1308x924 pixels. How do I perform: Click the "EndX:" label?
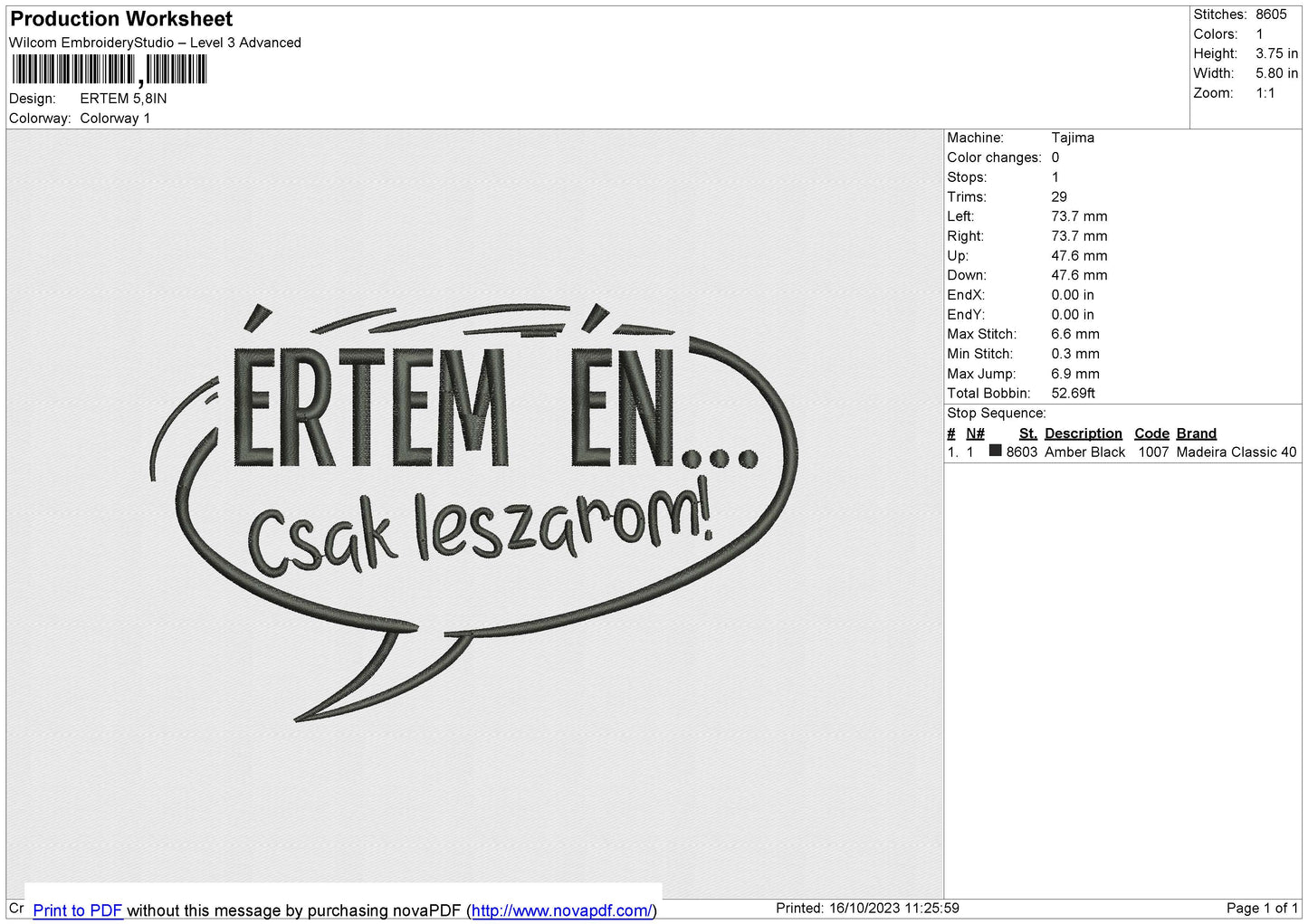pos(966,295)
